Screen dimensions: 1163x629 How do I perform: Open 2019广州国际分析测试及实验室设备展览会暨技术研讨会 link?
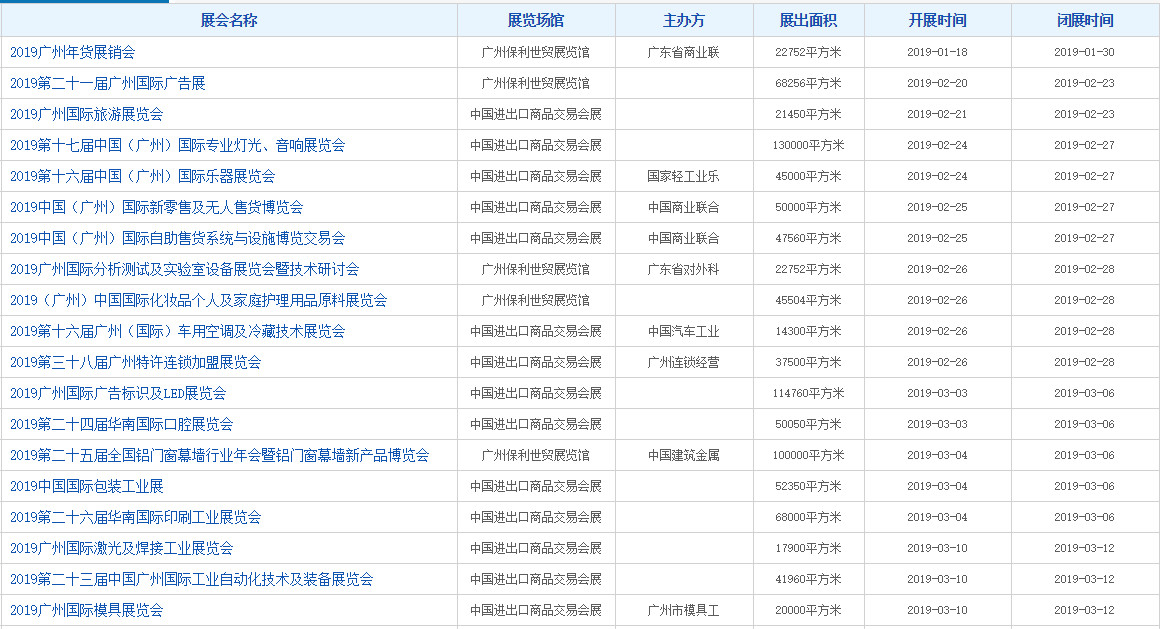(185, 269)
